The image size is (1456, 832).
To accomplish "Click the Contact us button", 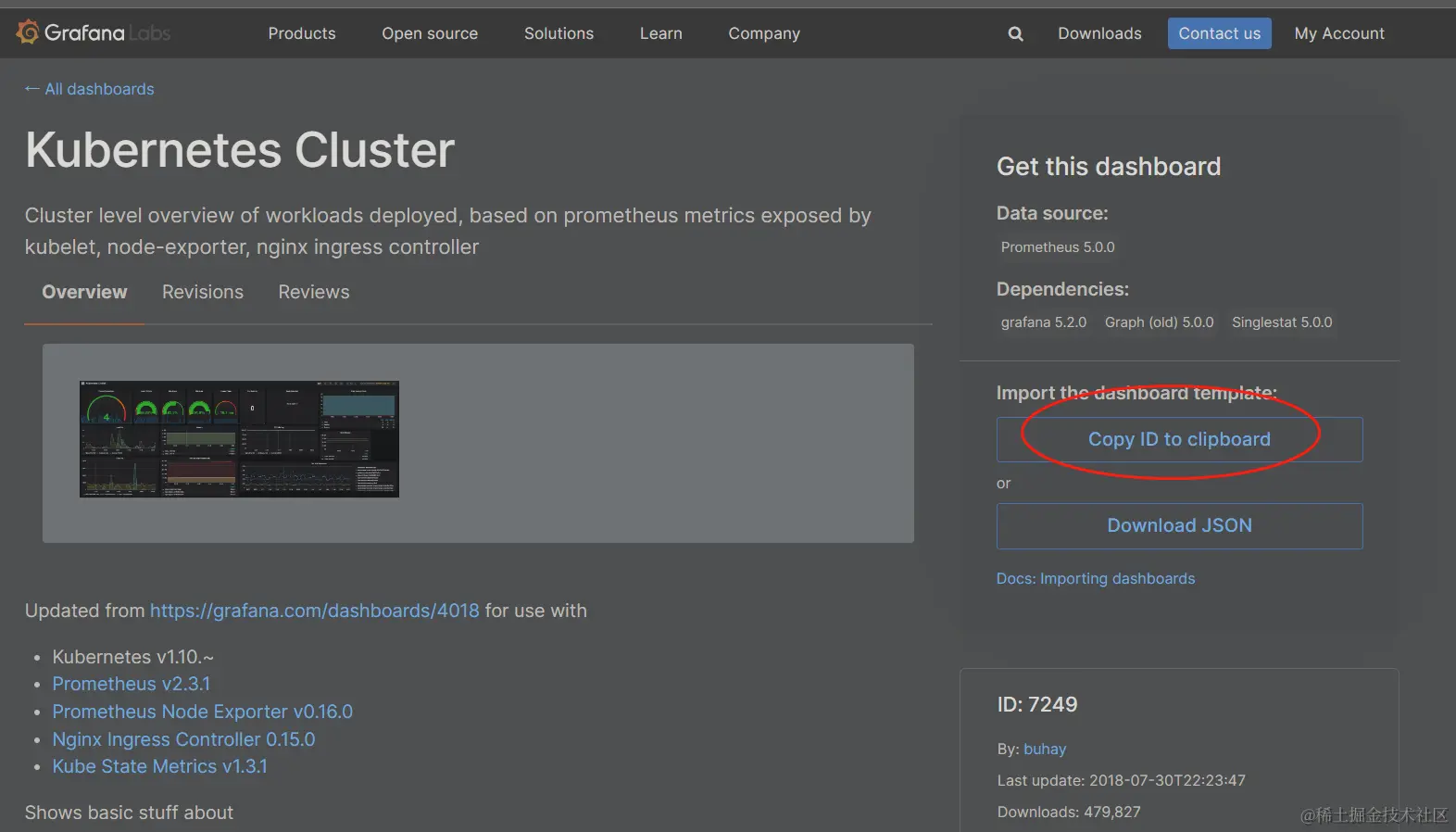I will point(1219,33).
